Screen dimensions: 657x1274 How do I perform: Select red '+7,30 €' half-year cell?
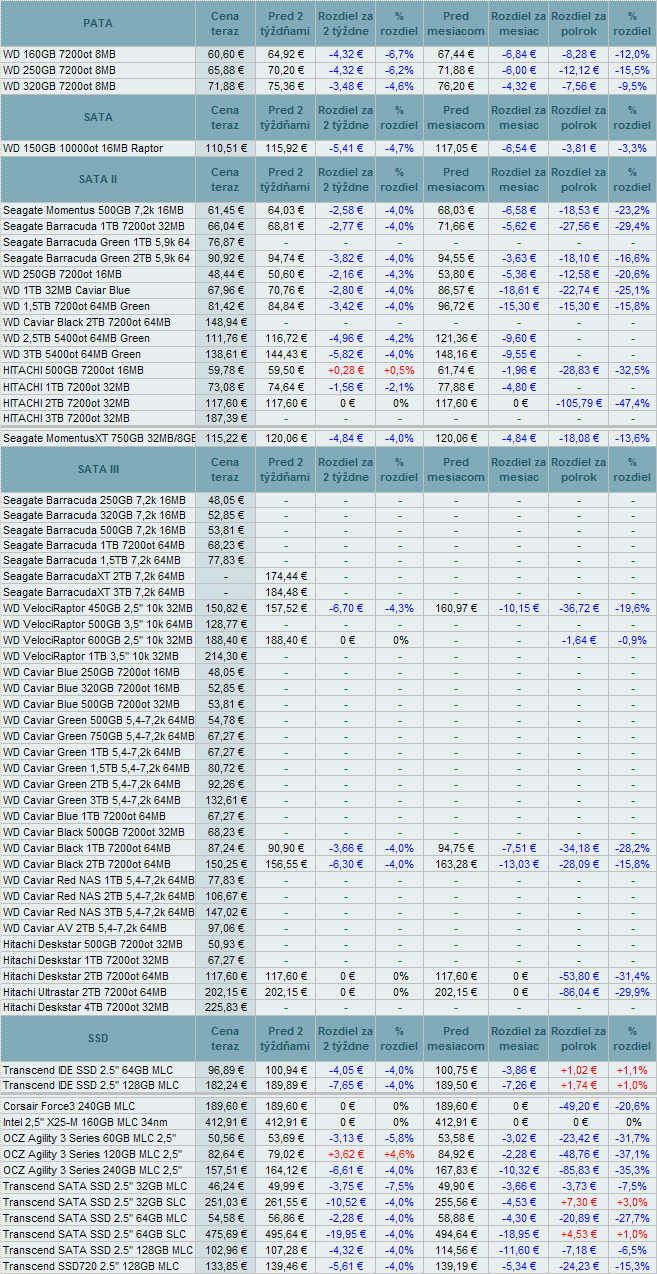click(579, 1202)
